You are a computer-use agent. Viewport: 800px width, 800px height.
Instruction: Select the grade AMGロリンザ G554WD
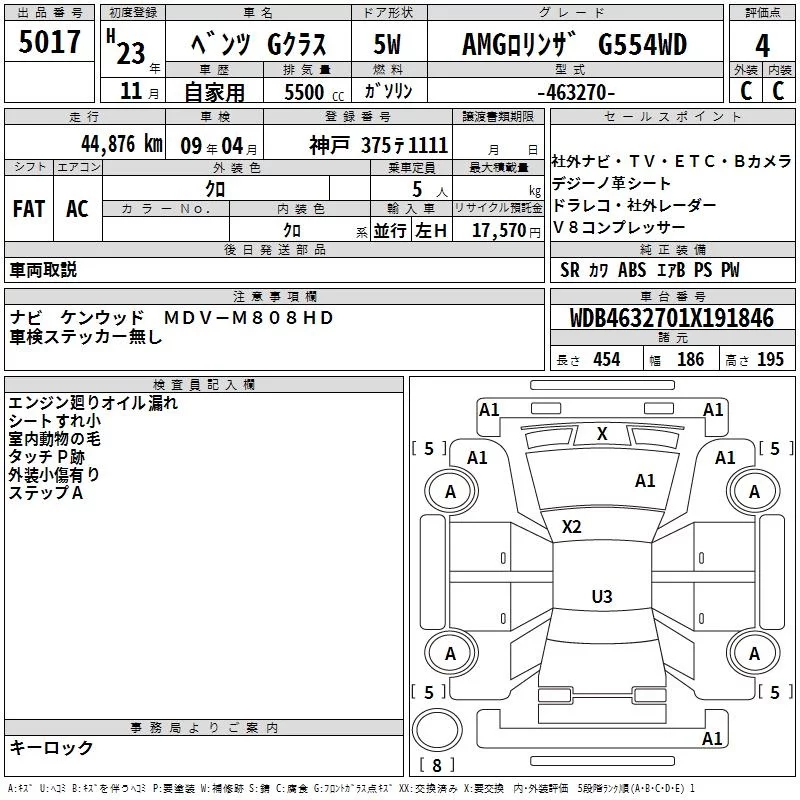tap(574, 44)
